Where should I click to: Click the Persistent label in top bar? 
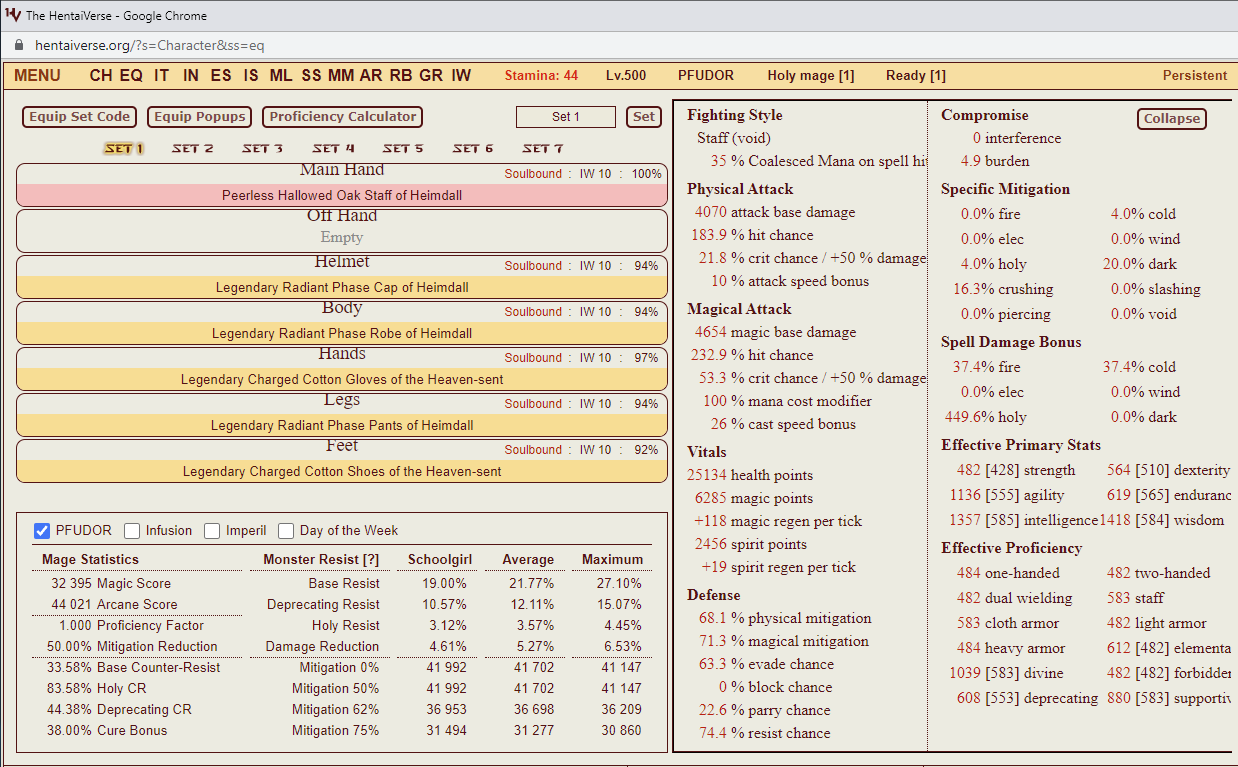pyautogui.click(x=1195, y=76)
